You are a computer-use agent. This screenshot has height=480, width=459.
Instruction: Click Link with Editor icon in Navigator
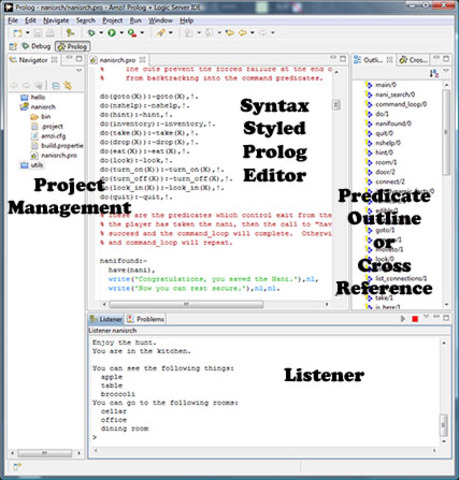(68, 86)
